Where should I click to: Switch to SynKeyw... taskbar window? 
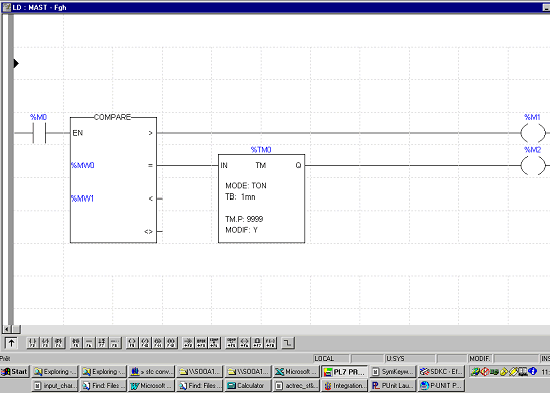tap(393, 371)
